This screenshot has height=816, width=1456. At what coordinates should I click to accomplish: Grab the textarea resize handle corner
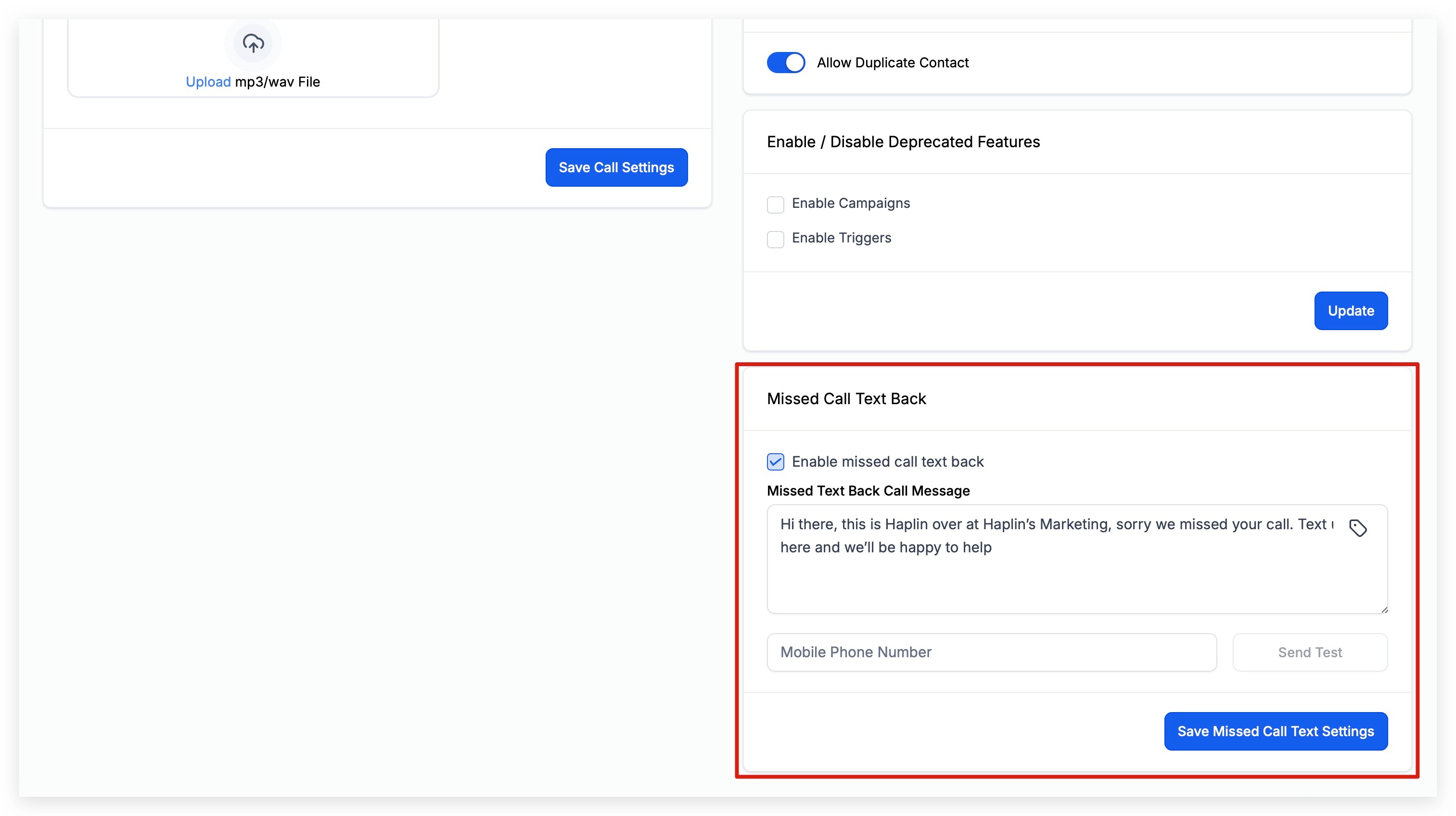tap(1384, 609)
